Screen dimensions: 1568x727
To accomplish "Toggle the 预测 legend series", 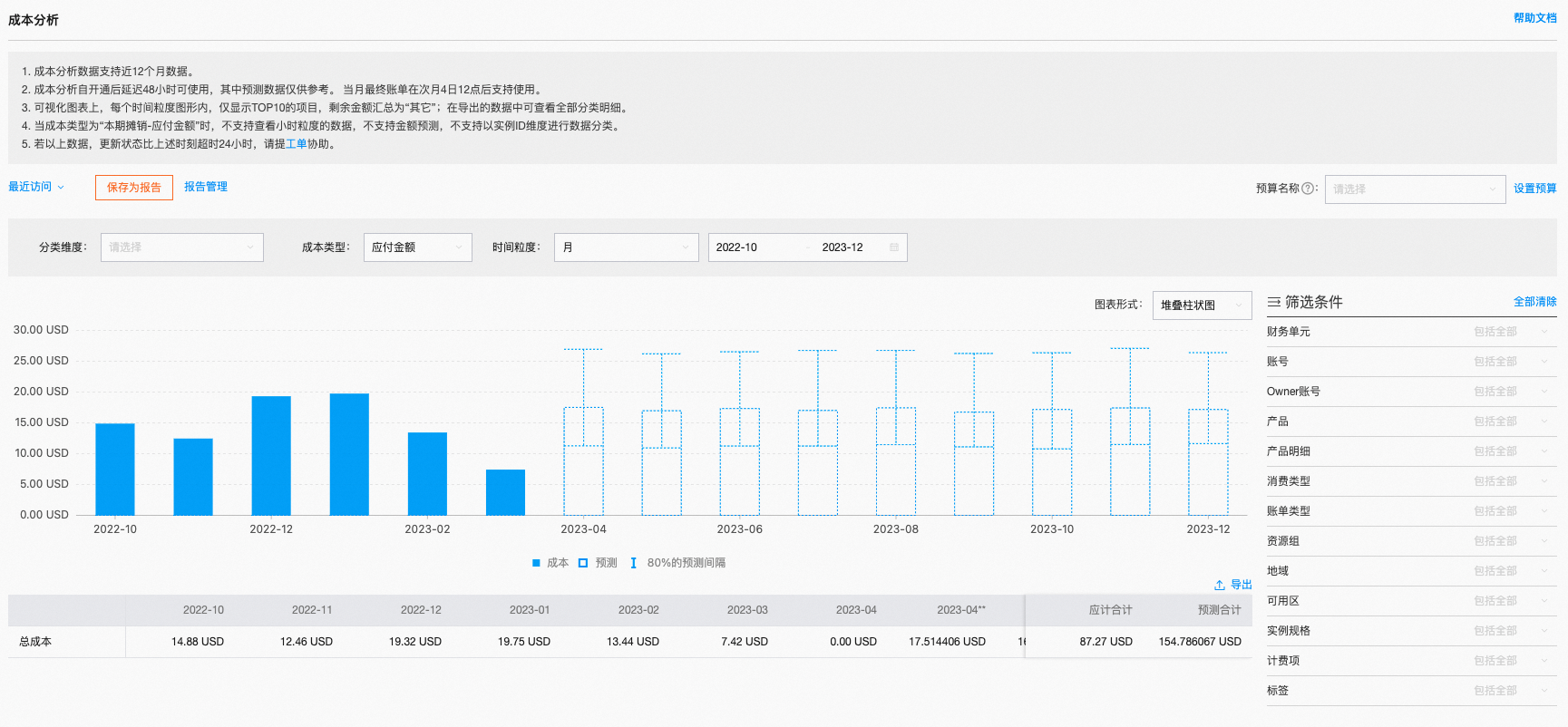I will [x=598, y=563].
